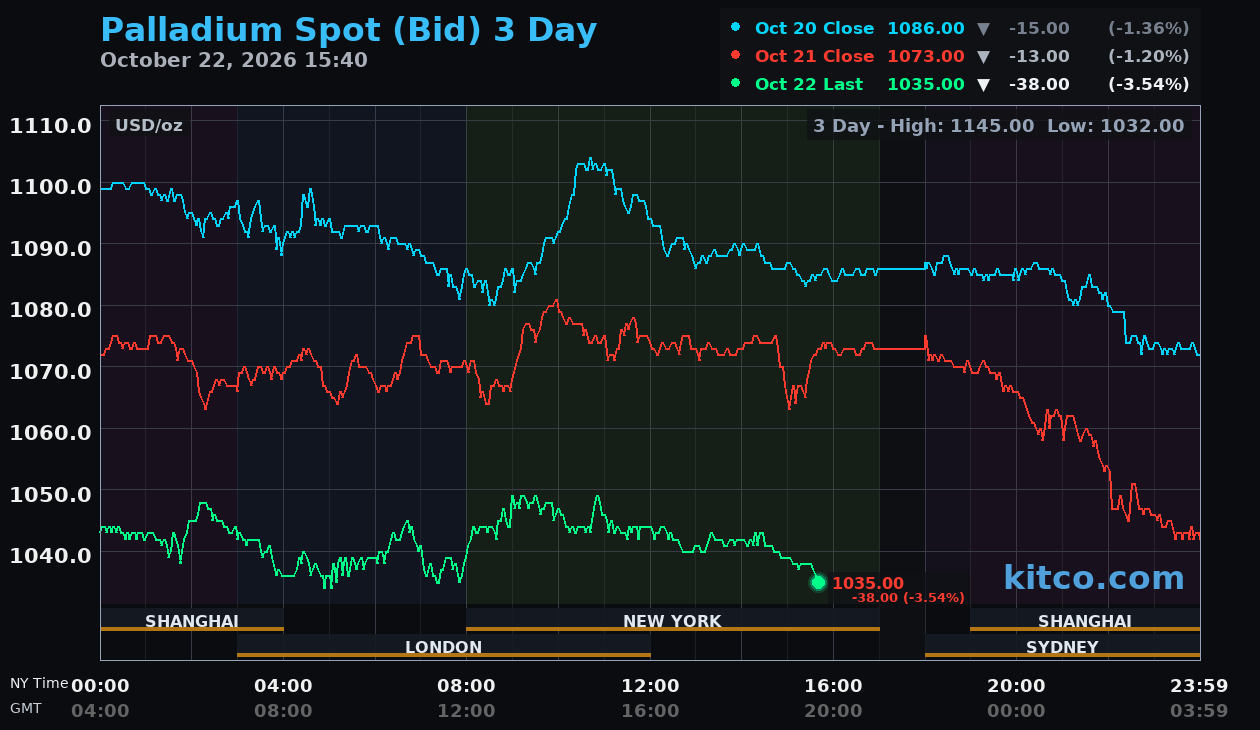The image size is (1260, 730).
Task: Click the Oct 21 down-arrow change indicator
Action: [983, 56]
